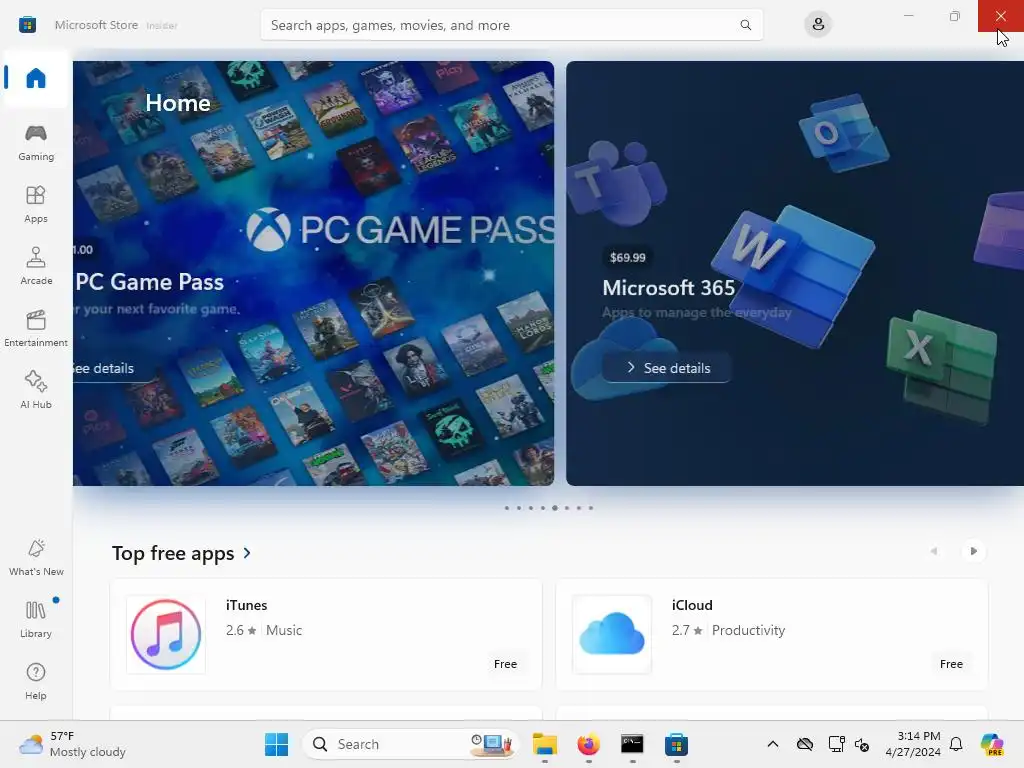Click the search apps, games, movies field
Image resolution: width=1024 pixels, height=768 pixels.
511,25
